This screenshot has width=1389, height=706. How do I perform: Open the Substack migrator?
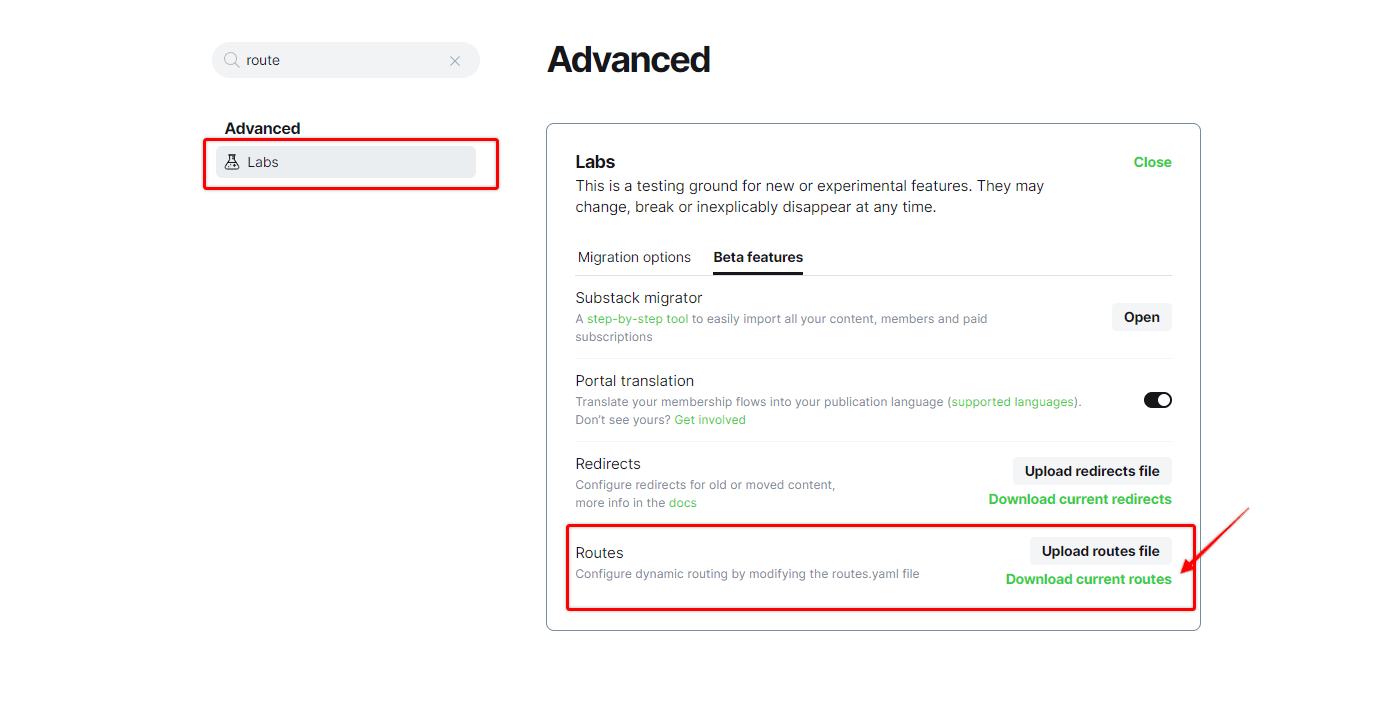pyautogui.click(x=1141, y=317)
